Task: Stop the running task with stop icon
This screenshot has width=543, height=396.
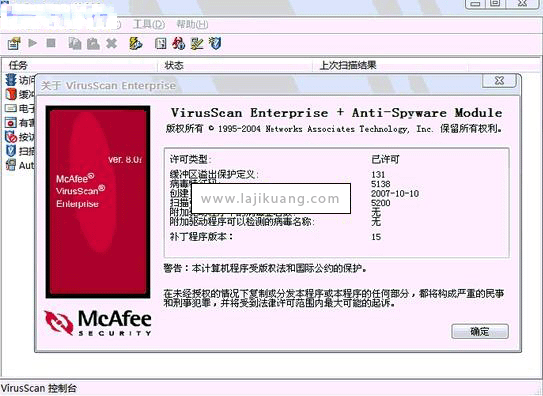Action: (51, 43)
